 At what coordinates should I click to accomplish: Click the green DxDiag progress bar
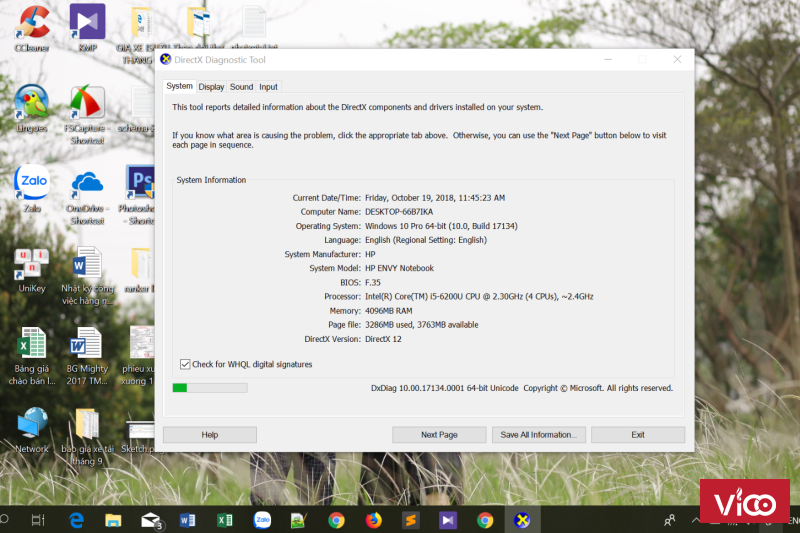210,388
